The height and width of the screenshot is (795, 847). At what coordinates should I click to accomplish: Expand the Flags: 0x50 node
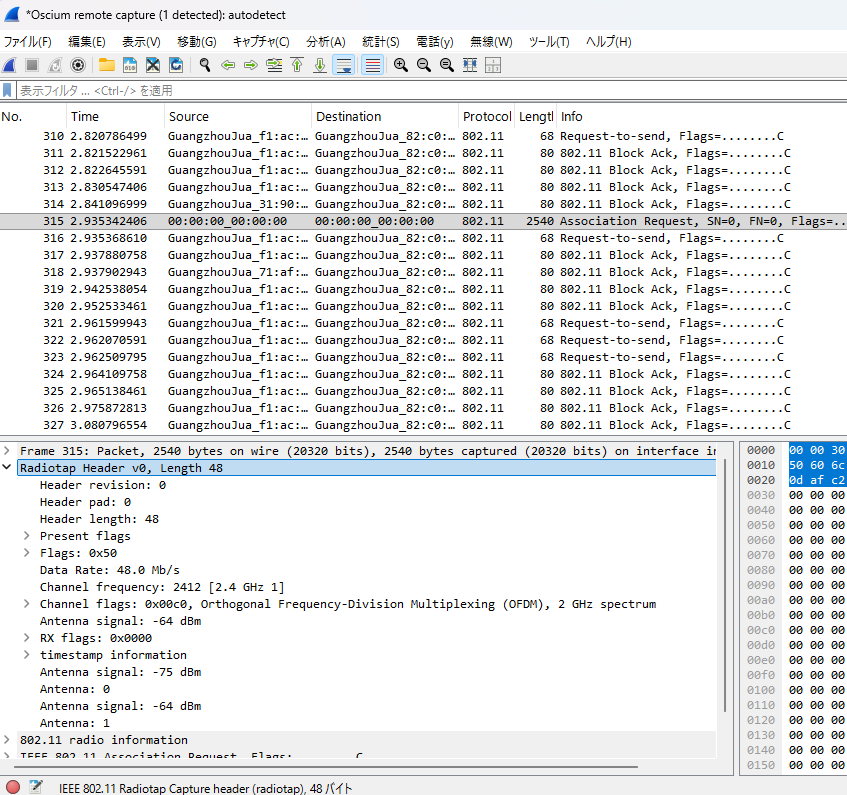pyautogui.click(x=26, y=553)
